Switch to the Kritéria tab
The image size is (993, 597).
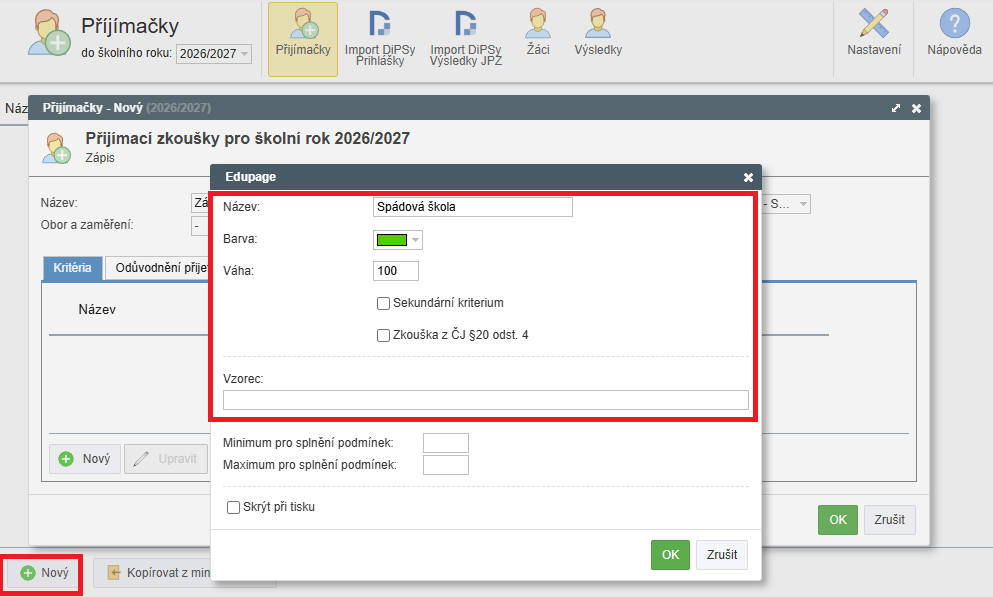pos(72,268)
